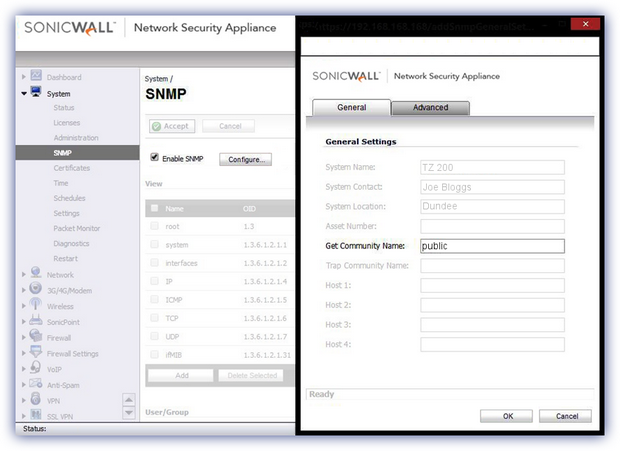
Task: Click the Cancel button on SNMP page
Action: [x=229, y=126]
